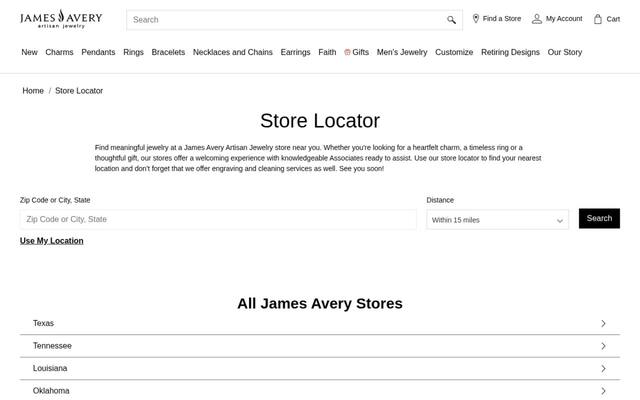This screenshot has width=640, height=400.
Task: Open Find a Store link
Action: tap(497, 18)
